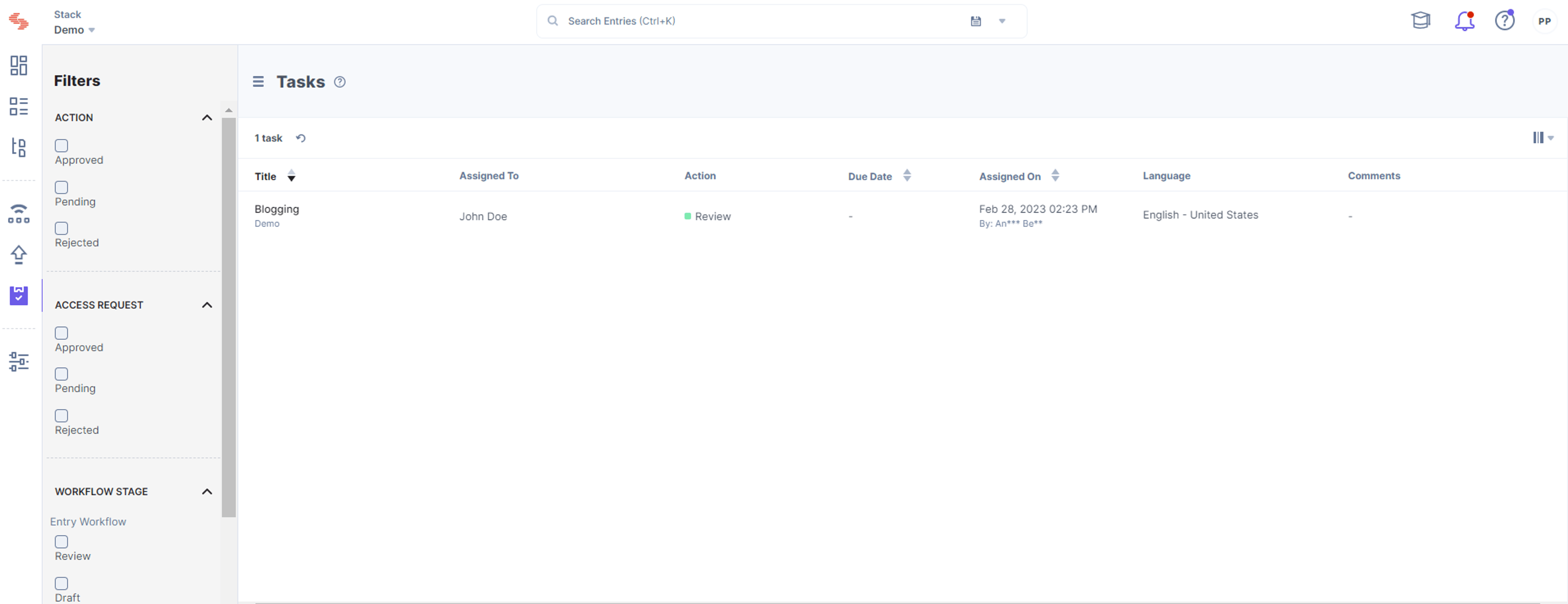Open the search bar dropdown arrow
The width and height of the screenshot is (1568, 604).
click(x=1002, y=21)
